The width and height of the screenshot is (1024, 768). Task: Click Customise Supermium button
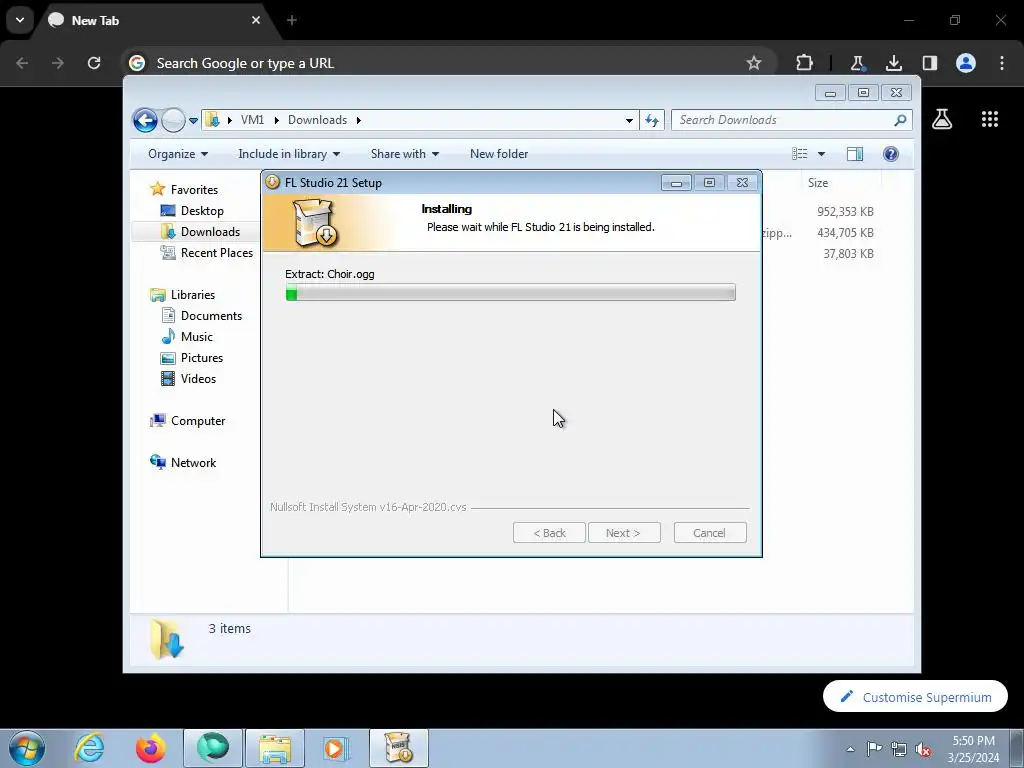915,697
